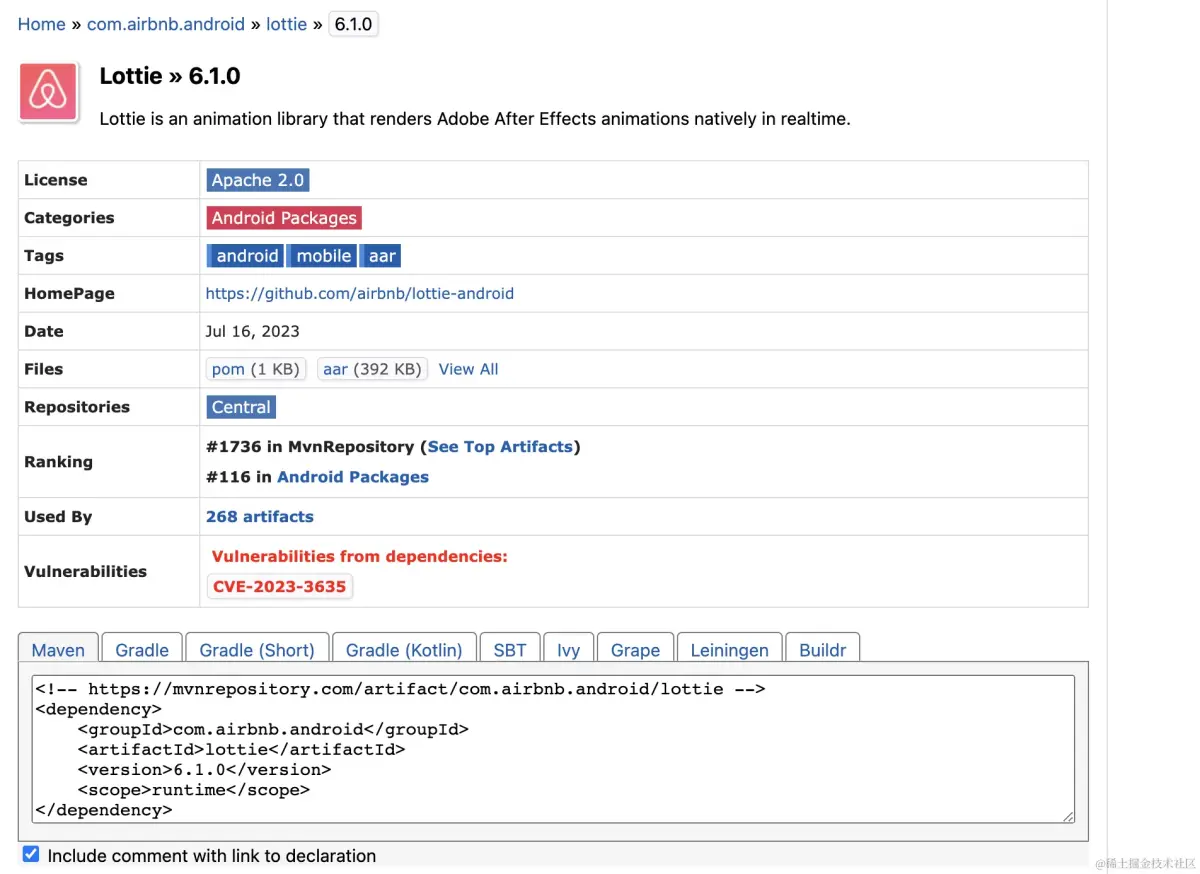This screenshot has height=874, width=1200.
Task: Open Android Packages ranking link
Action: tap(353, 477)
